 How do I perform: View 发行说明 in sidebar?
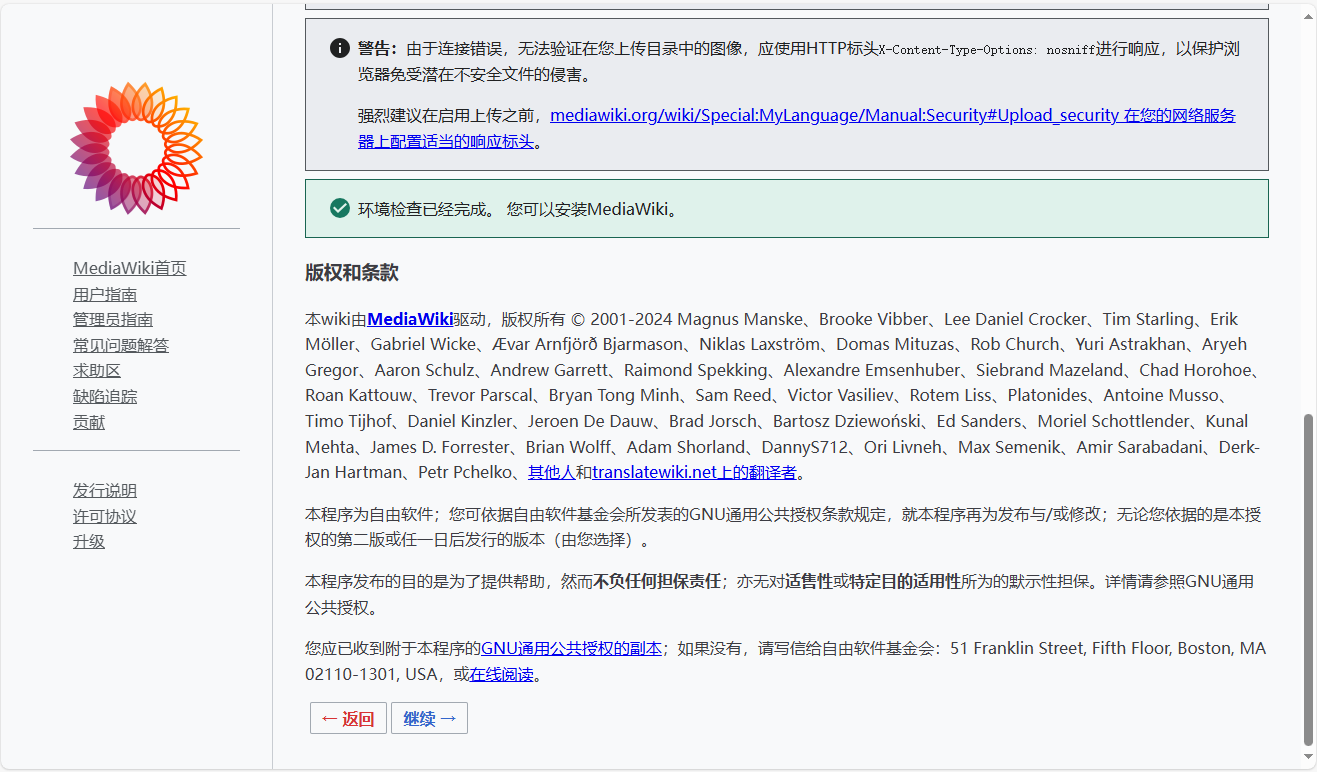(x=105, y=490)
